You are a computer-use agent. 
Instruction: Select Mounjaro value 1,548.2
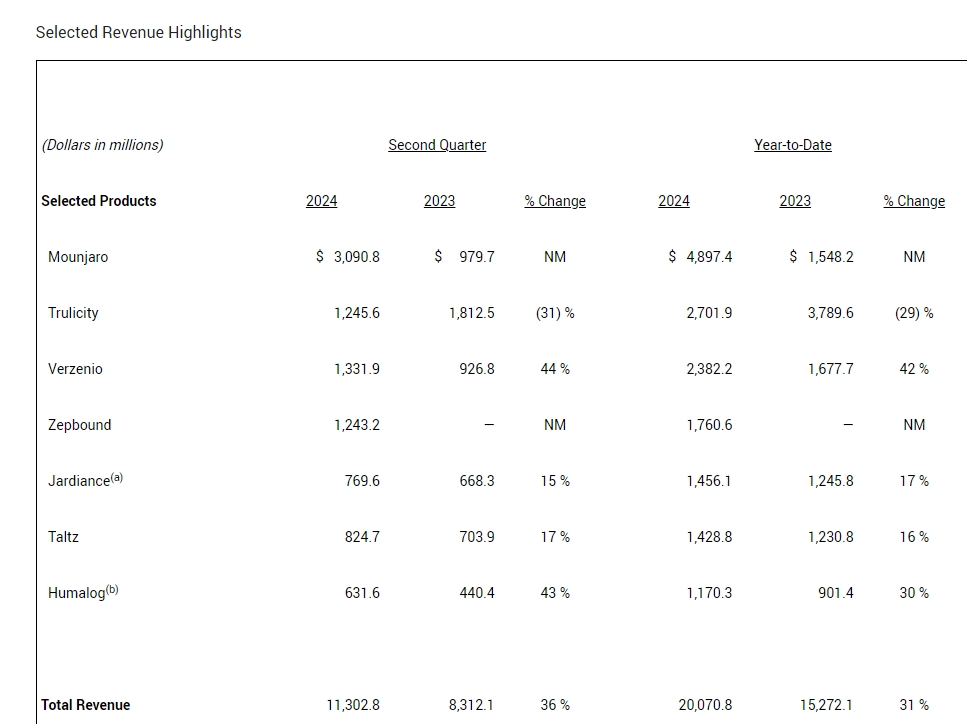(x=831, y=257)
